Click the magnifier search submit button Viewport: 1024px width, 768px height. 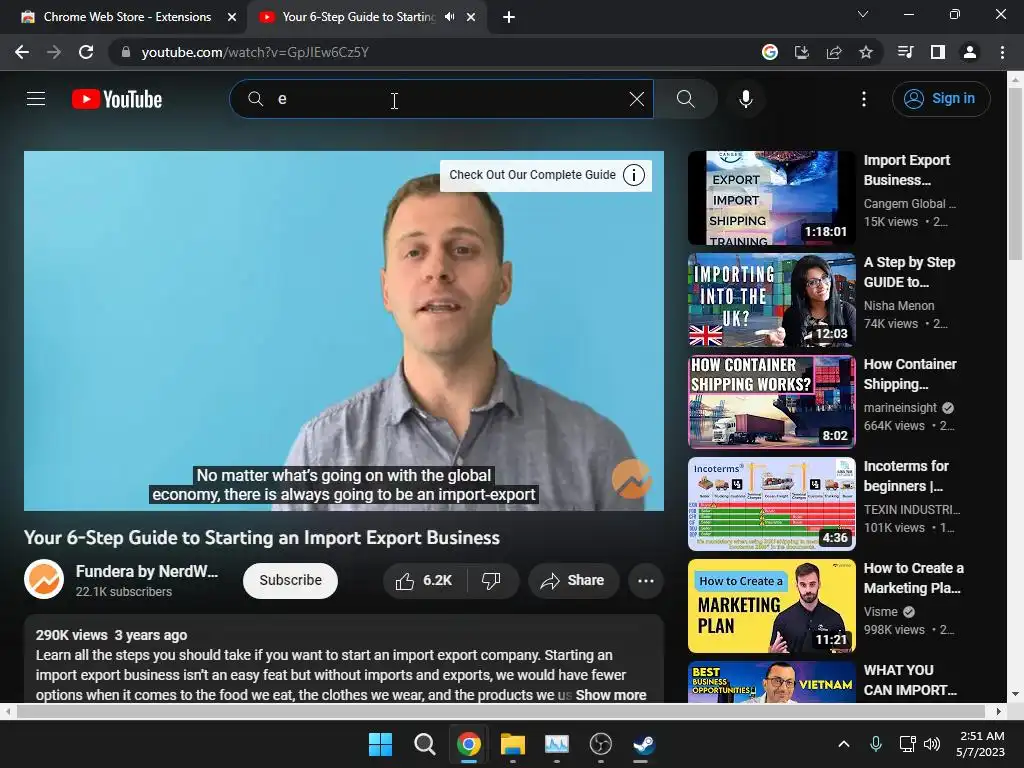coord(686,99)
